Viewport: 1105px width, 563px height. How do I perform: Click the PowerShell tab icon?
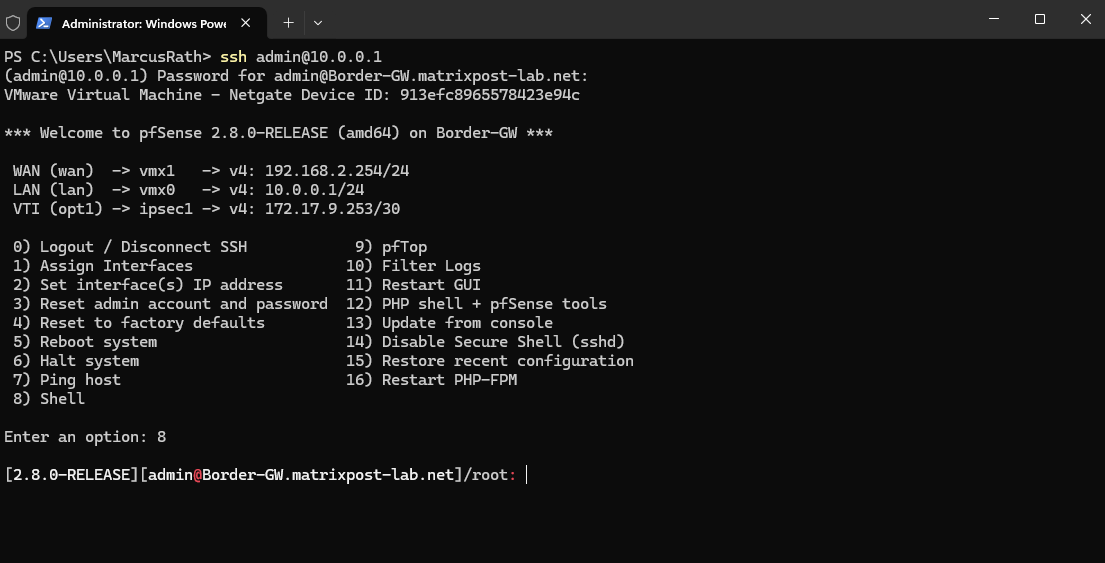[x=44, y=23]
